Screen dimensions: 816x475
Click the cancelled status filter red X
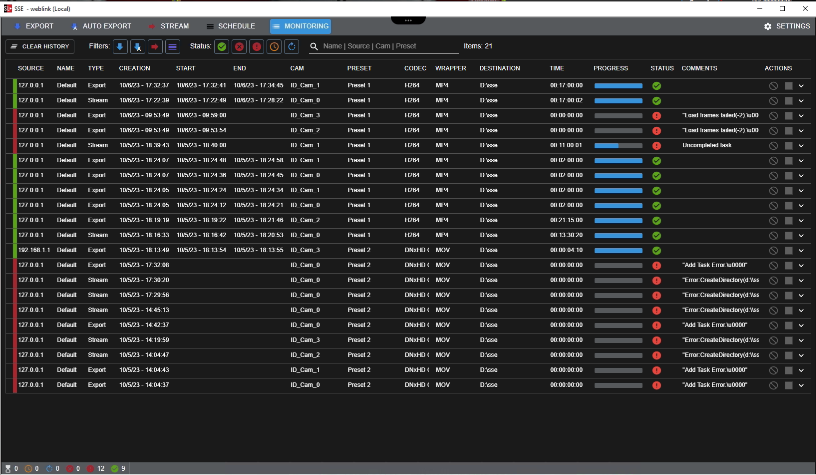coord(239,46)
